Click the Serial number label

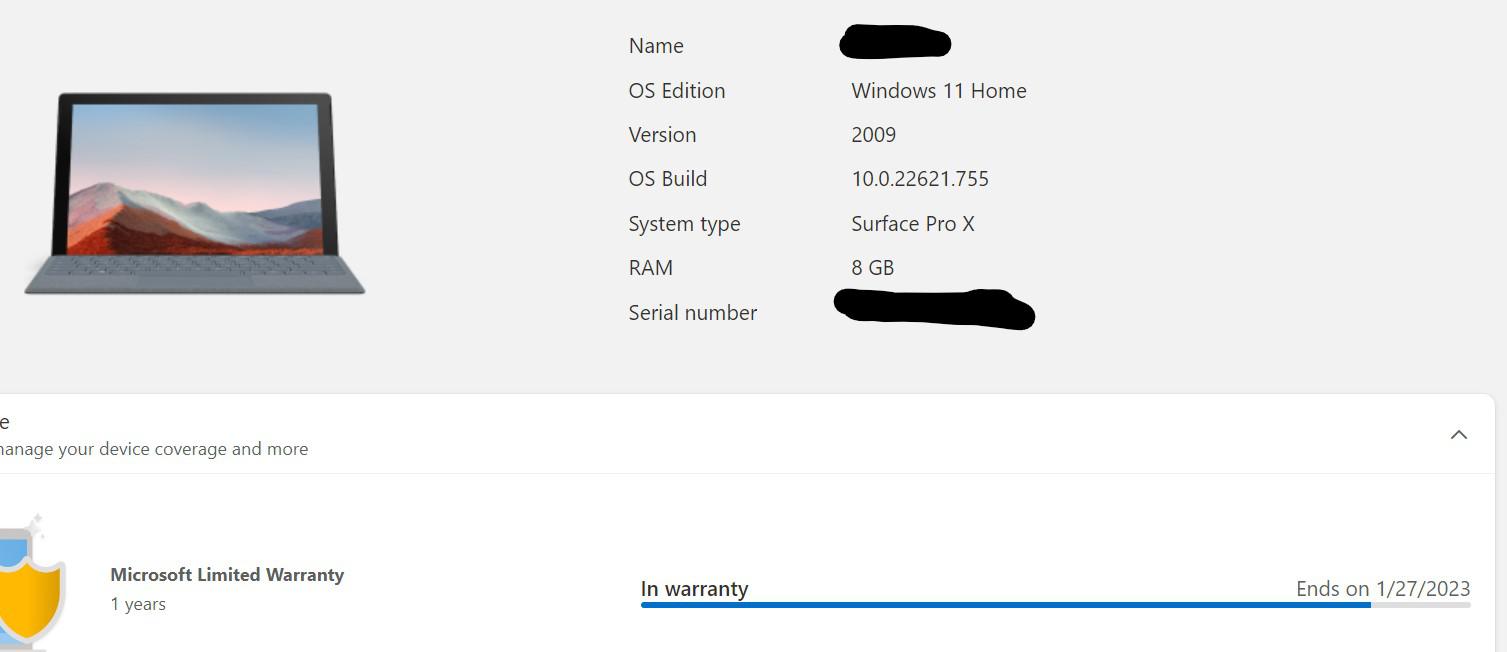[693, 313]
